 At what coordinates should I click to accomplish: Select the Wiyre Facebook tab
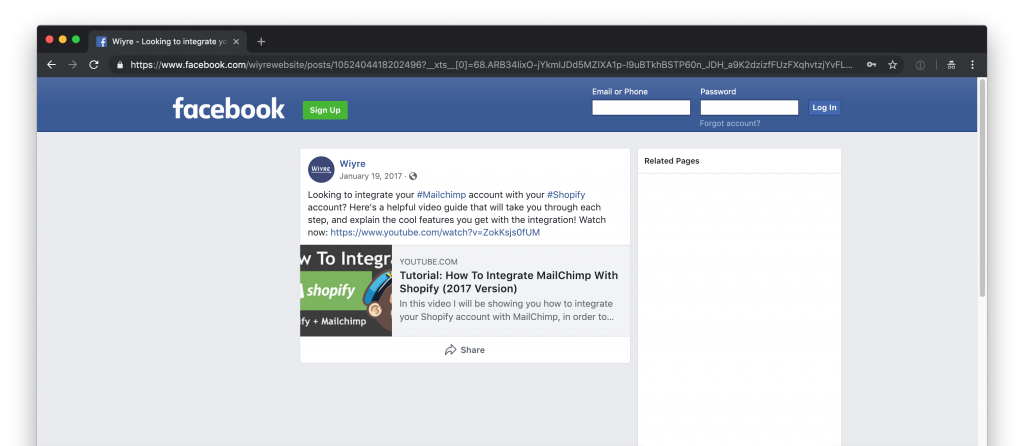click(168, 42)
